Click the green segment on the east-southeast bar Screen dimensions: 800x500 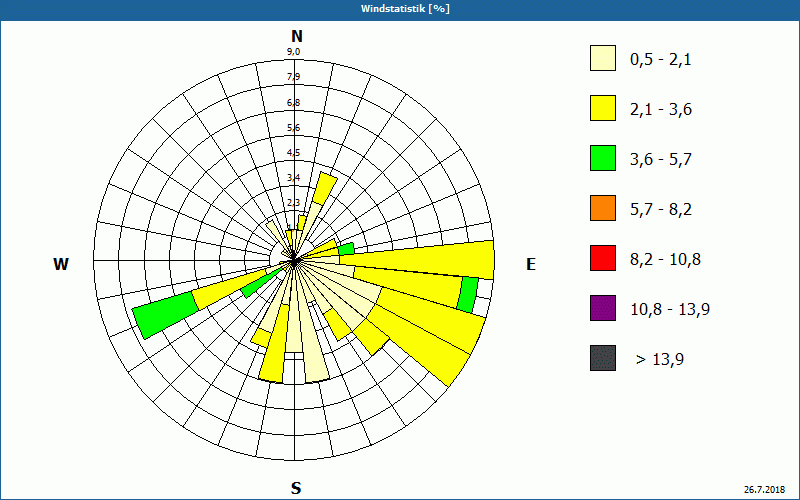[467, 295]
